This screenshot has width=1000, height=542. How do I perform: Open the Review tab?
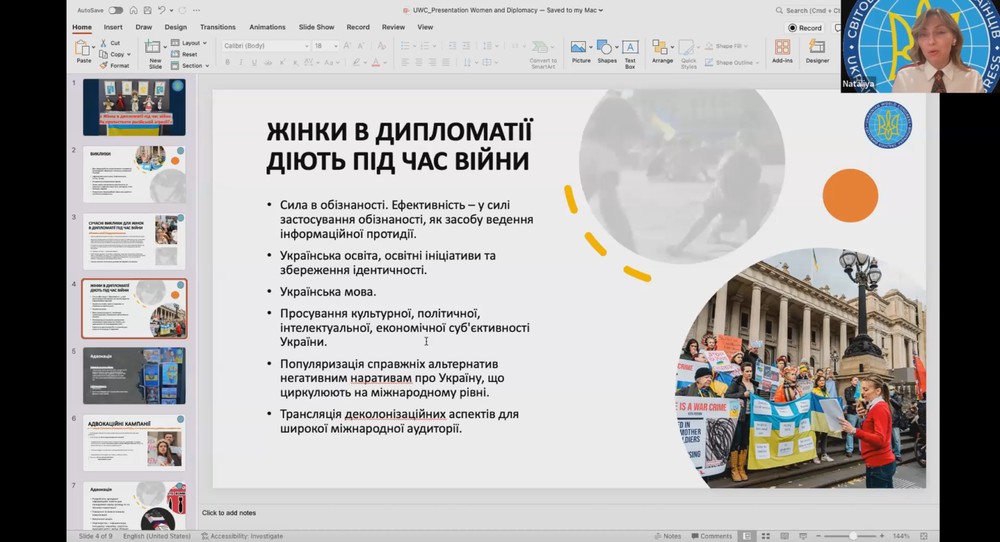[x=393, y=27]
